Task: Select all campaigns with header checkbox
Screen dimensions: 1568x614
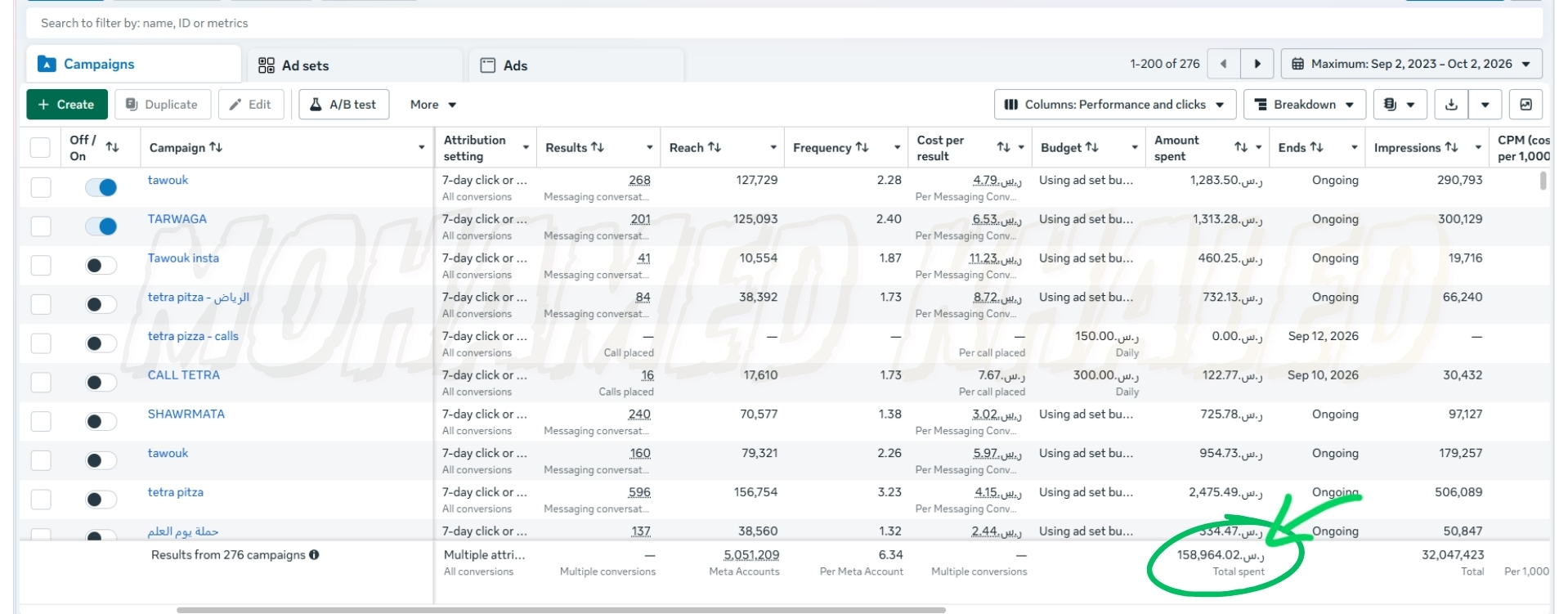Action: [40, 148]
